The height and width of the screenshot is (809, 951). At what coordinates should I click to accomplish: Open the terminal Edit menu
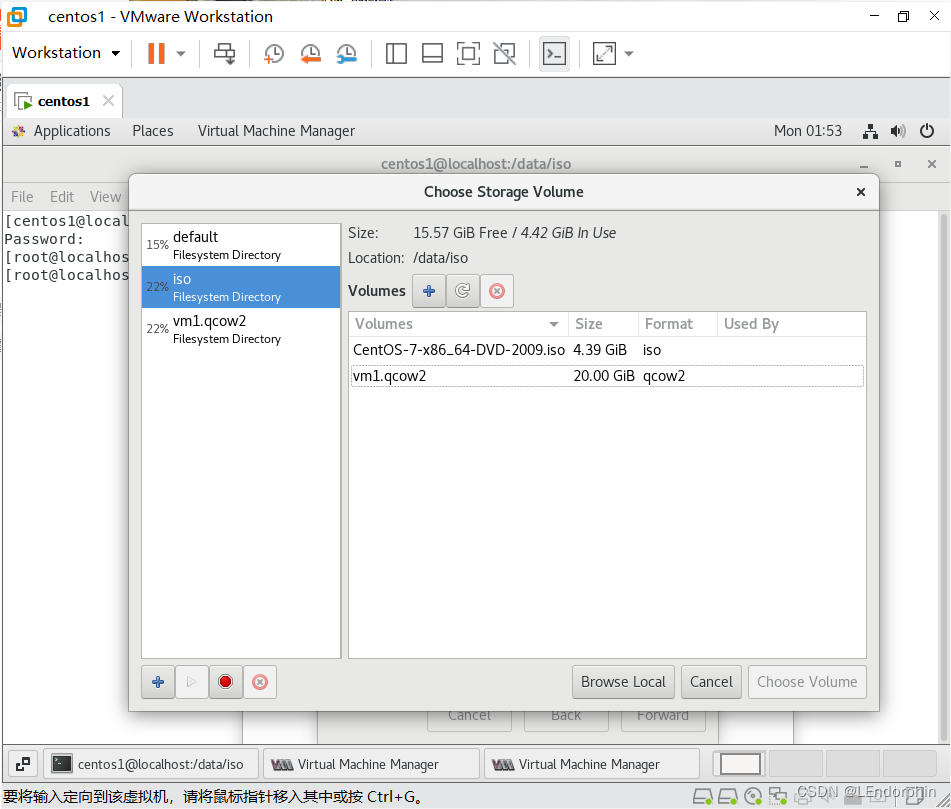pos(62,196)
